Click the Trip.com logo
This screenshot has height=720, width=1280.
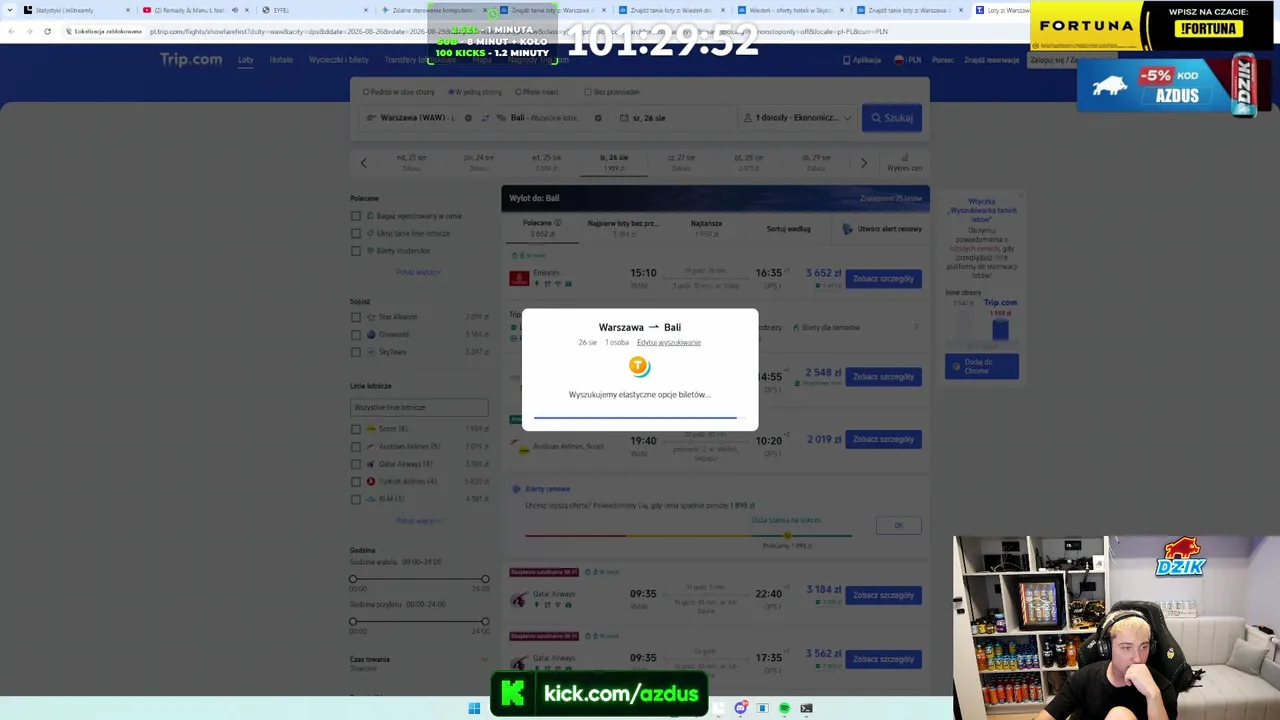[191, 60]
